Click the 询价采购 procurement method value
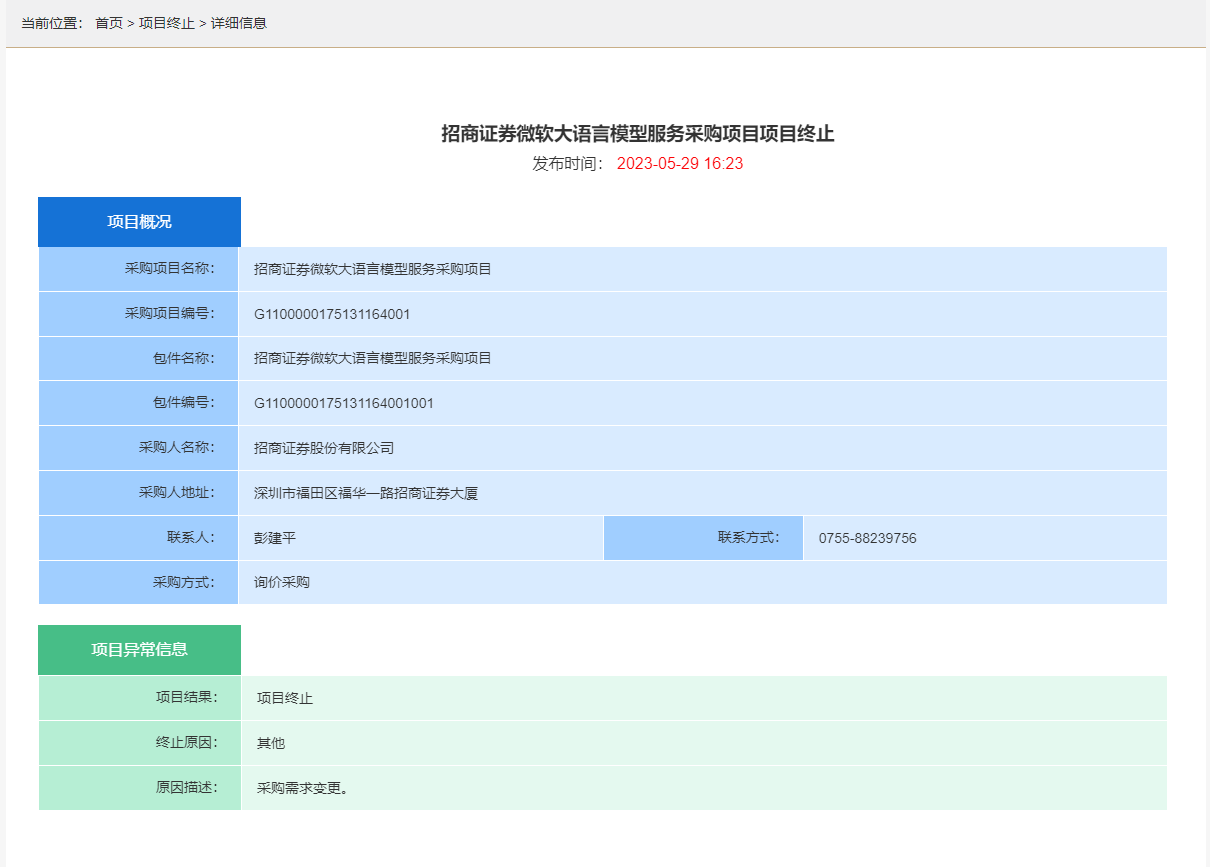This screenshot has width=1210, height=867. [x=282, y=582]
